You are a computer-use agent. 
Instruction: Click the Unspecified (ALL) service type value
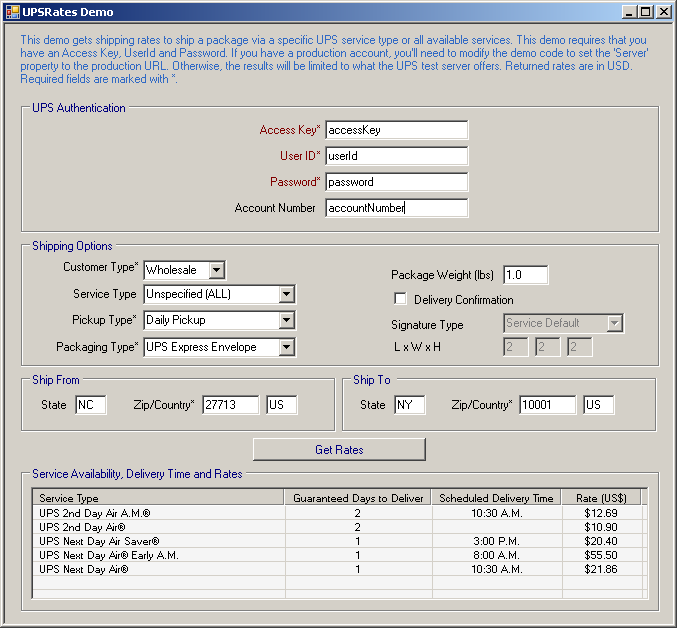(x=188, y=294)
